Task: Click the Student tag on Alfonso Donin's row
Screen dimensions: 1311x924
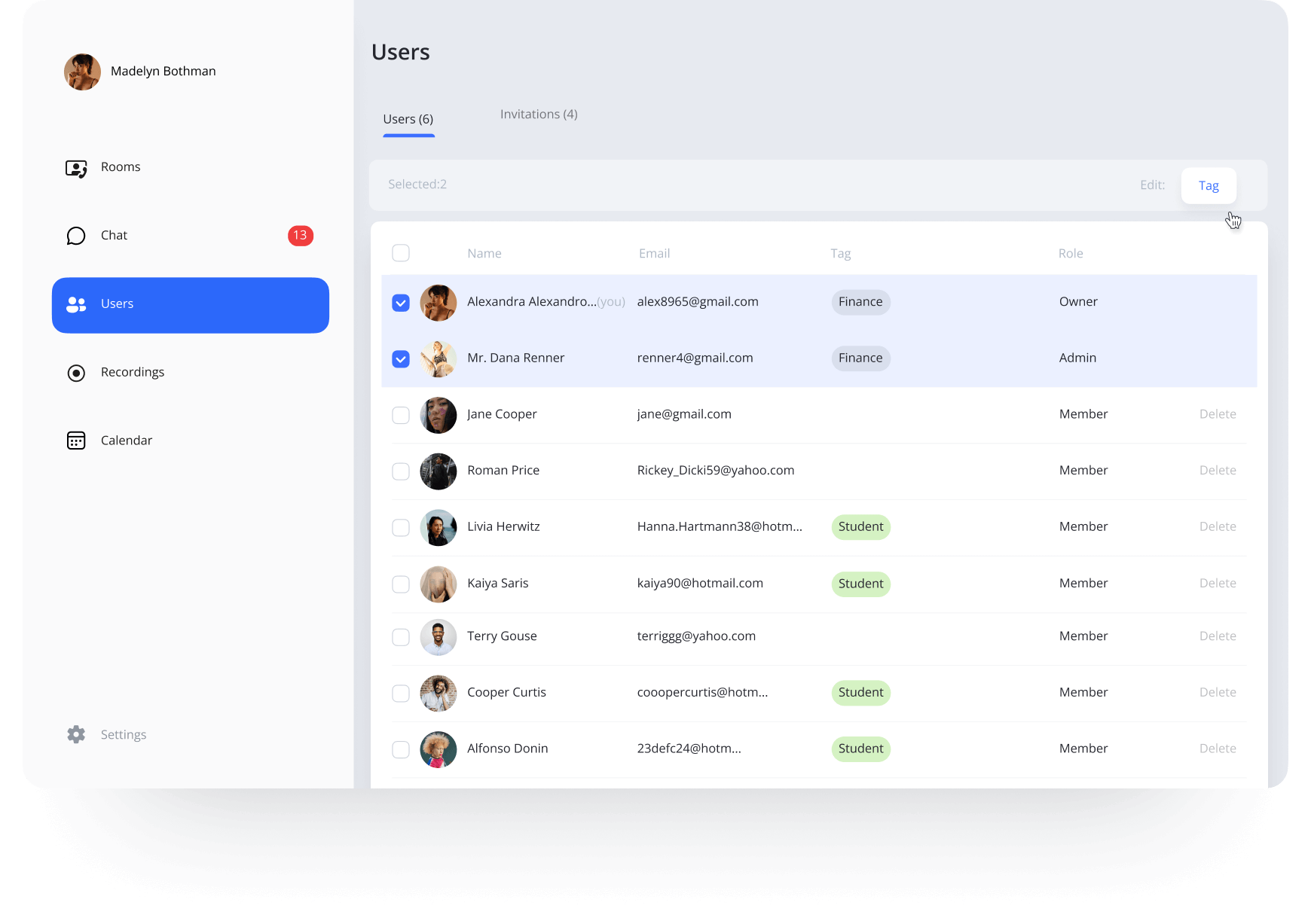Action: click(x=860, y=749)
